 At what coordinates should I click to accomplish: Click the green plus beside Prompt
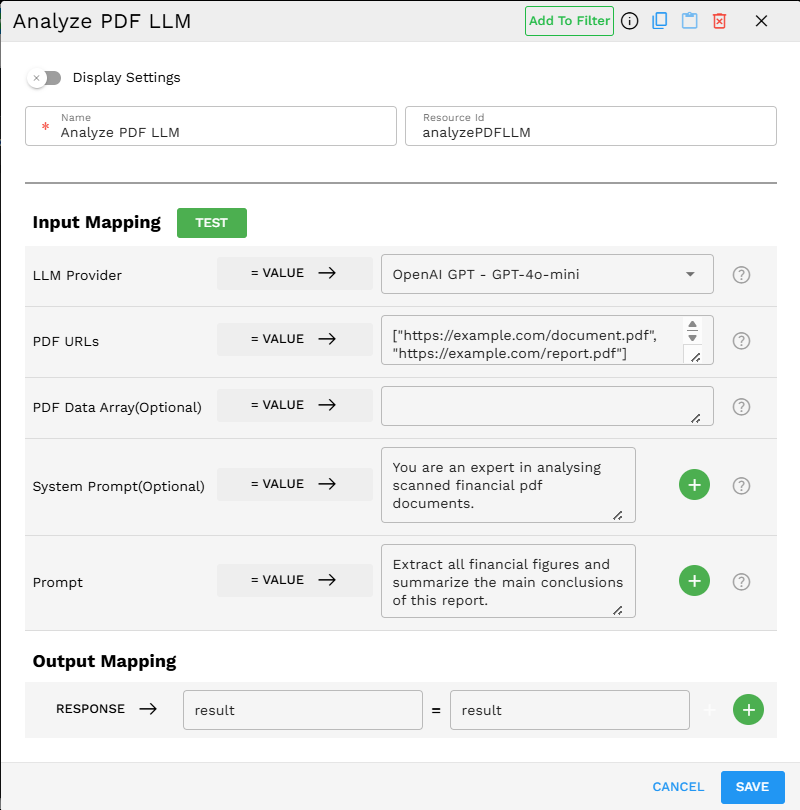click(694, 580)
